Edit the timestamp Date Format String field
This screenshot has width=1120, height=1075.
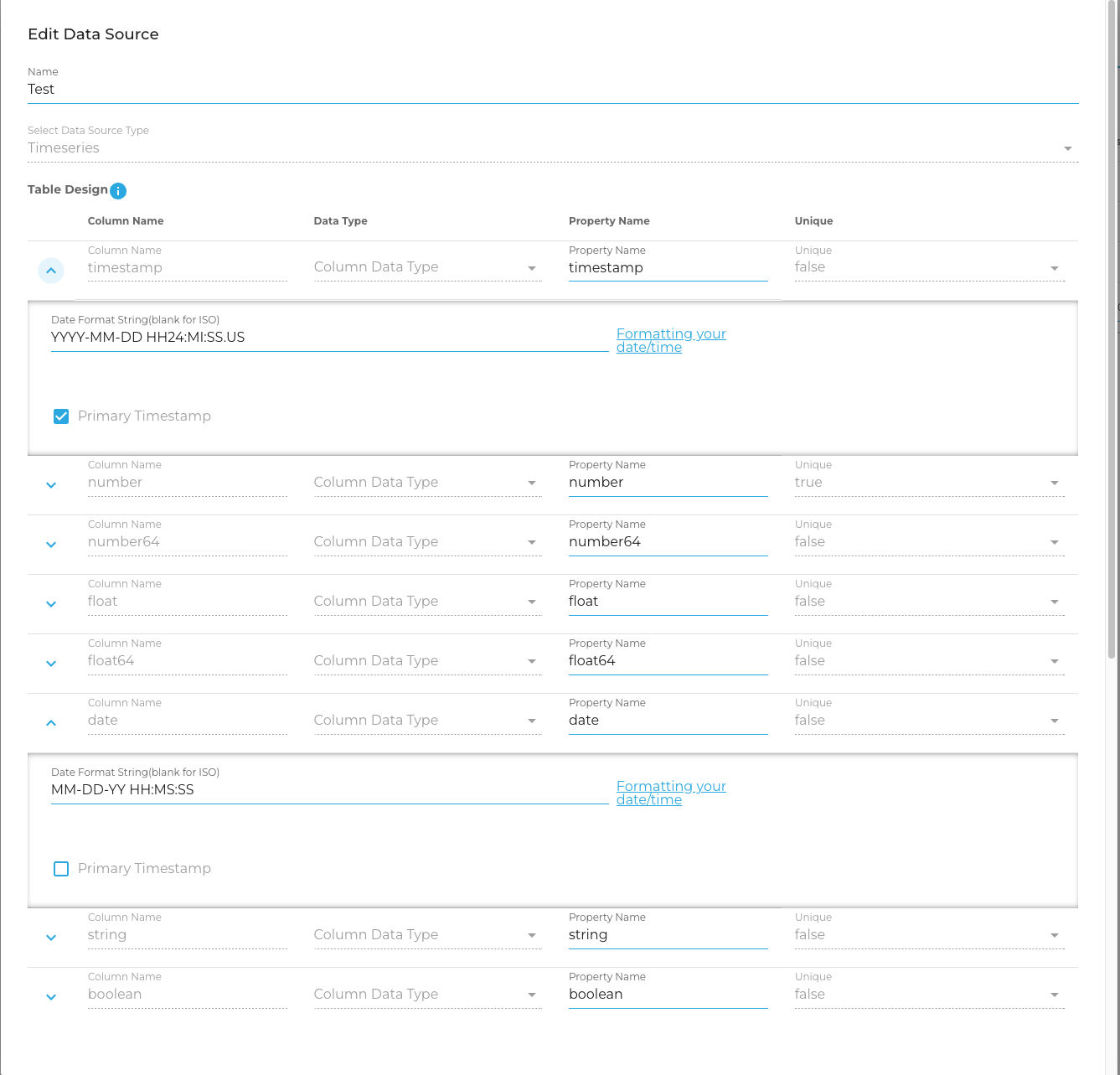328,338
